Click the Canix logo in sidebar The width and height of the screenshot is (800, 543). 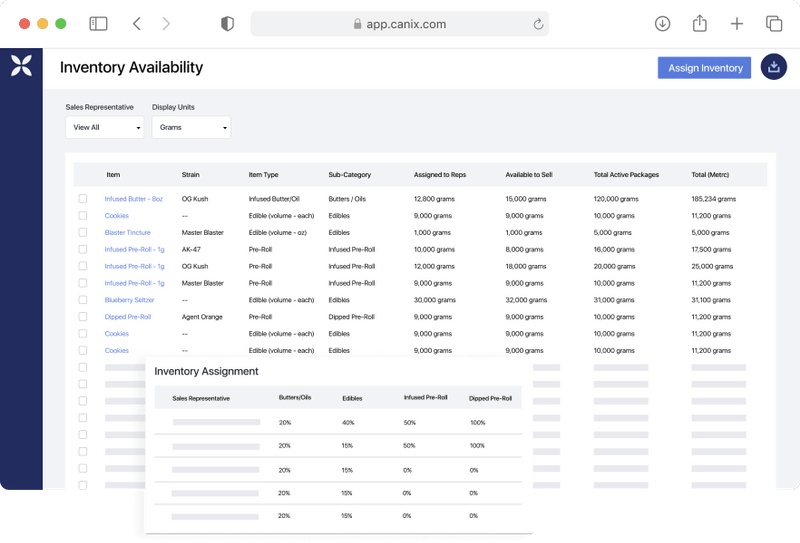point(21,66)
